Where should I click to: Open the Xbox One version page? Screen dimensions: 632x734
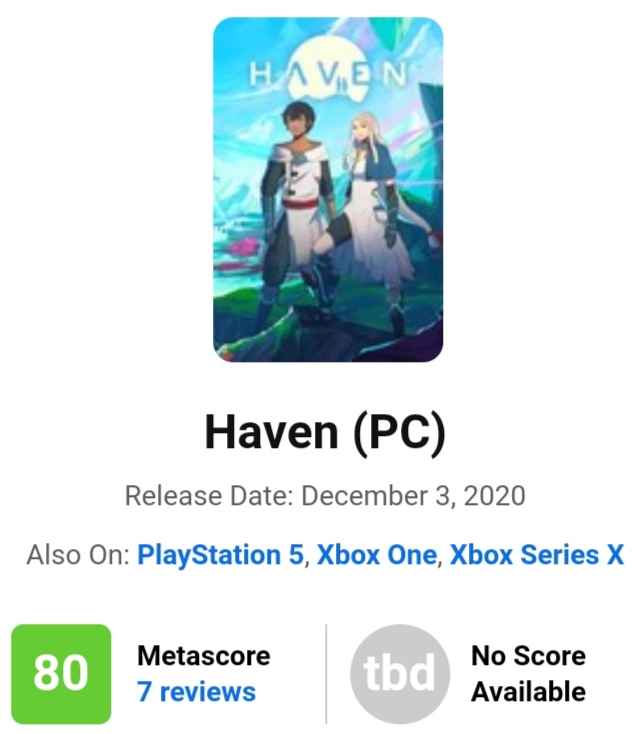[x=376, y=555]
